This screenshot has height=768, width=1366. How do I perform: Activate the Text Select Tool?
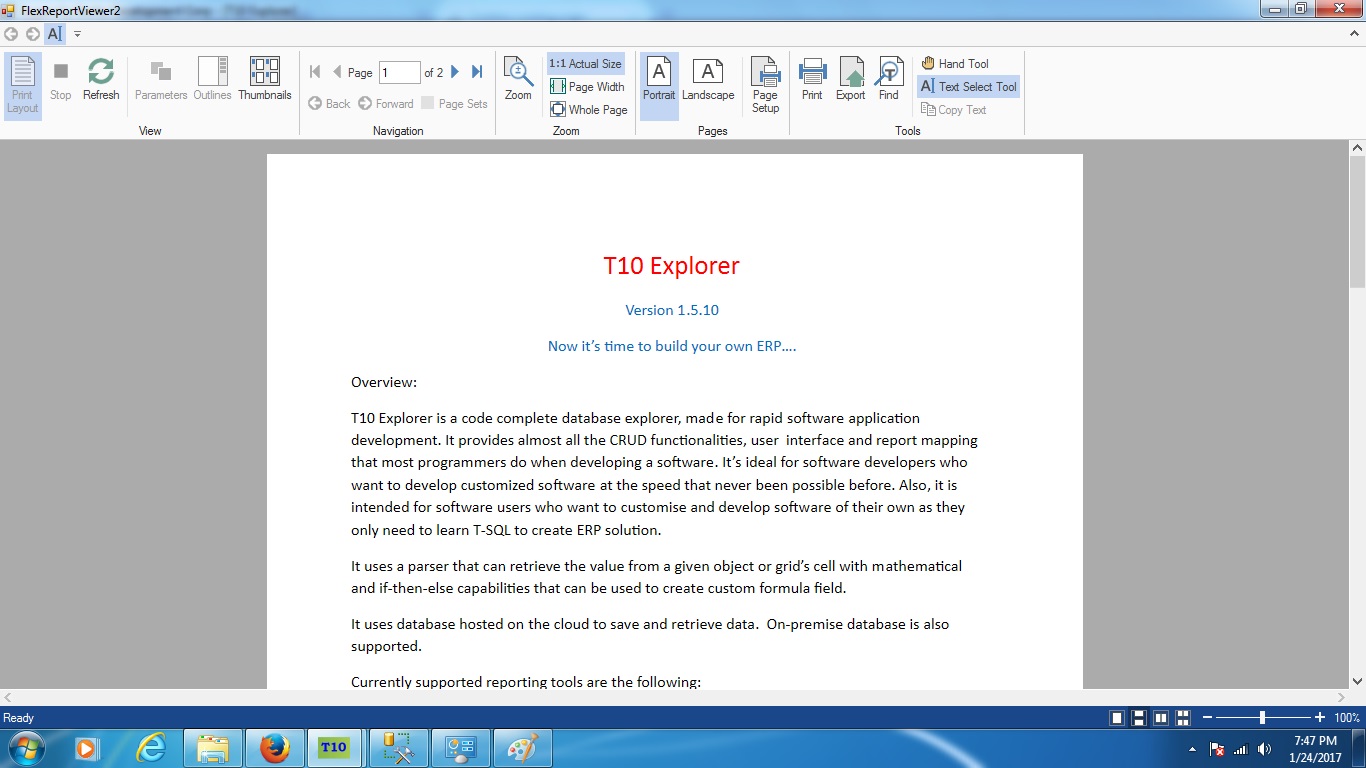[x=968, y=87]
